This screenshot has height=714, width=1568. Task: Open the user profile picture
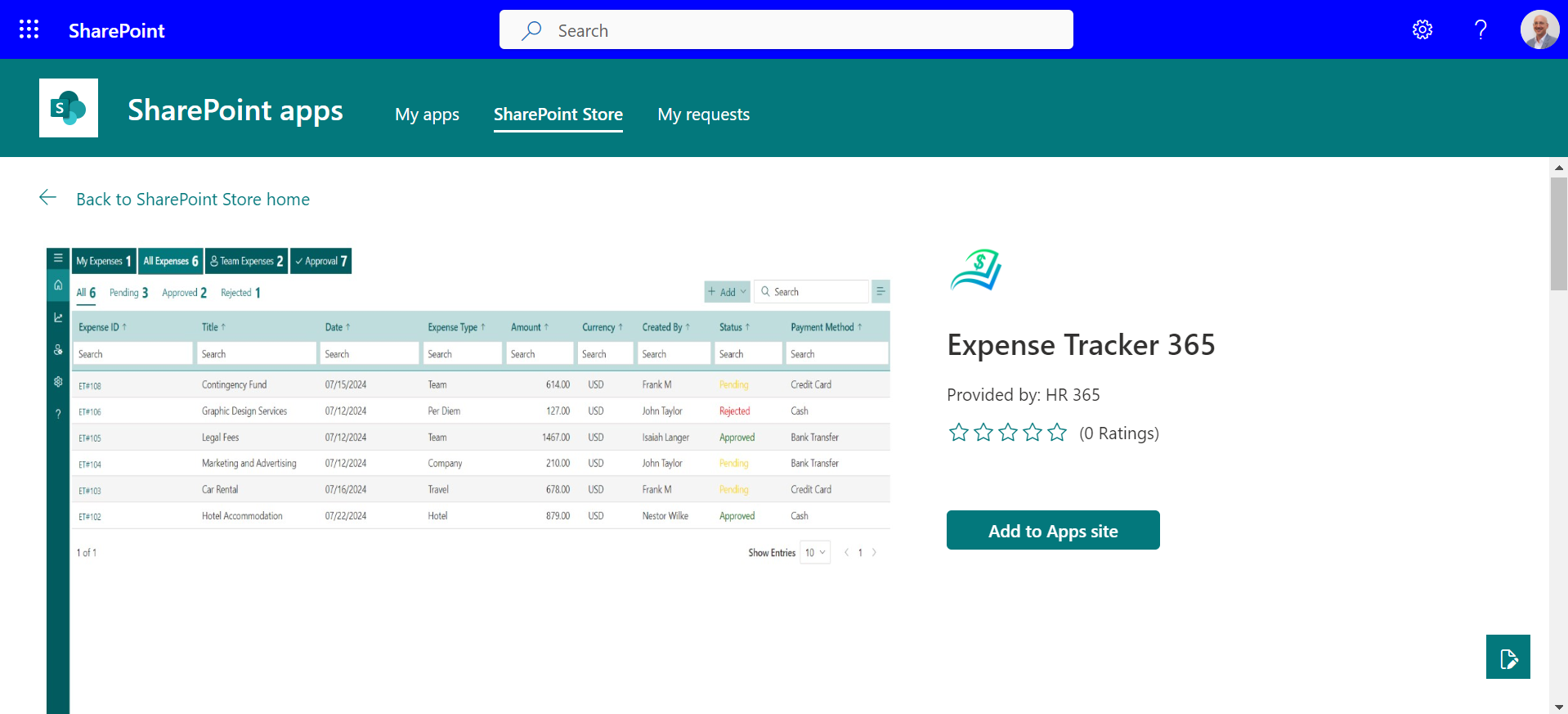click(x=1540, y=29)
